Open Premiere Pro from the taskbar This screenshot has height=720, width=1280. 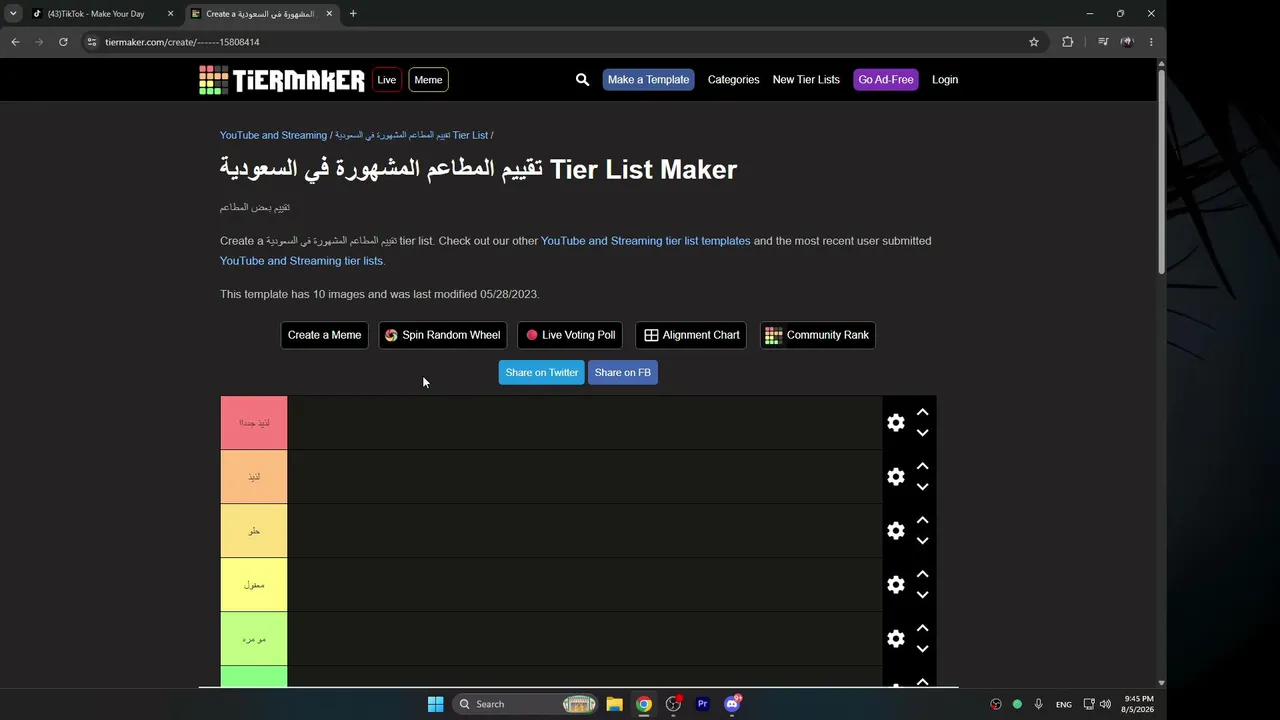pos(703,704)
